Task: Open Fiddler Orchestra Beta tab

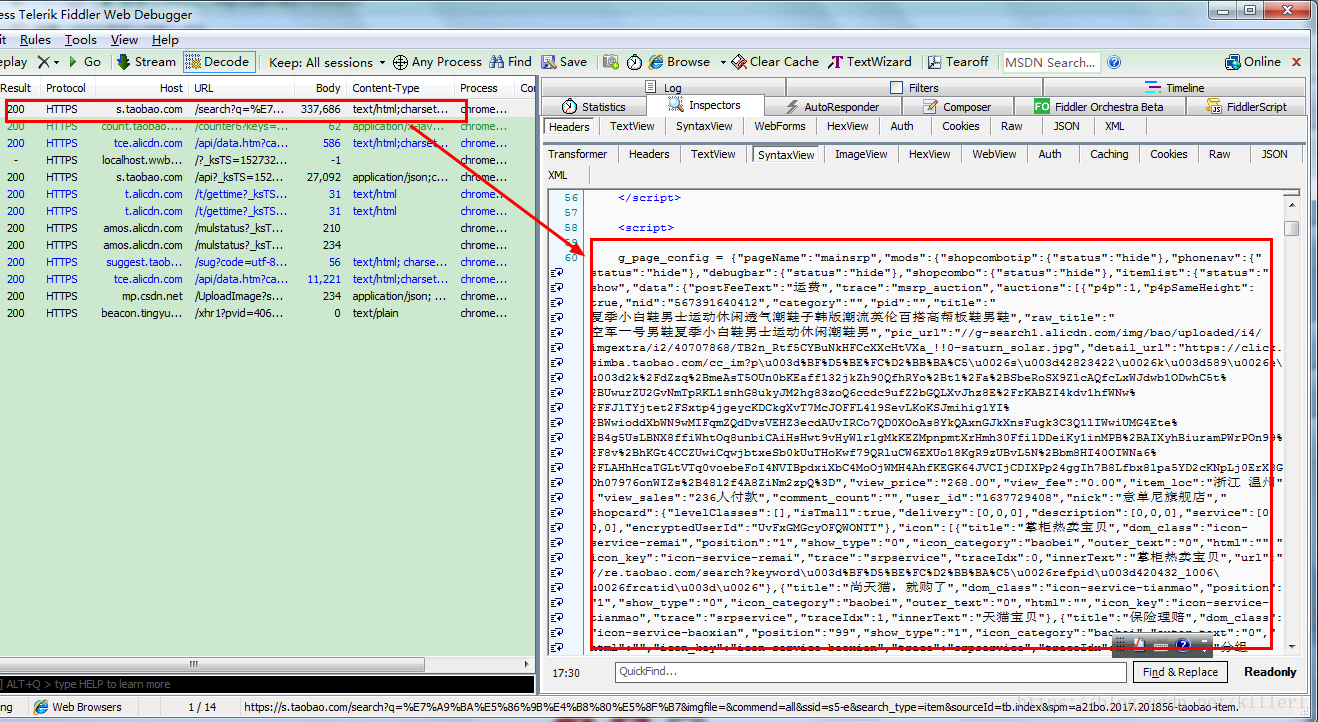Action: [1099, 107]
